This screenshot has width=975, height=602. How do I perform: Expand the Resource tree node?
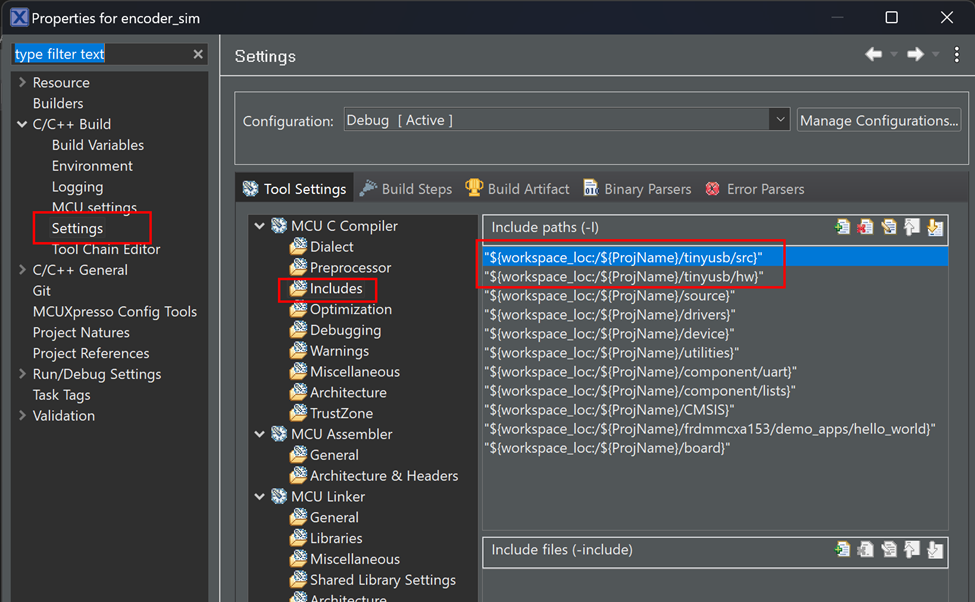coord(22,82)
